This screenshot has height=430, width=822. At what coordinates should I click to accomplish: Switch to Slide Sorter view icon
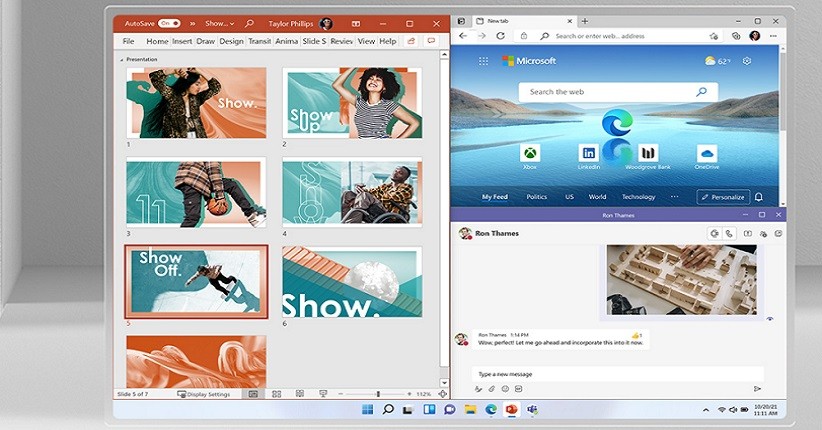(x=277, y=394)
